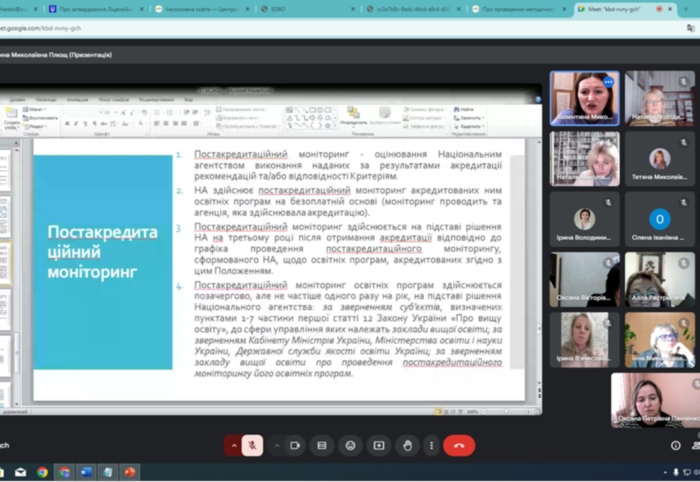Open the emoji reactions button
The height and width of the screenshot is (482, 700).
(350, 446)
